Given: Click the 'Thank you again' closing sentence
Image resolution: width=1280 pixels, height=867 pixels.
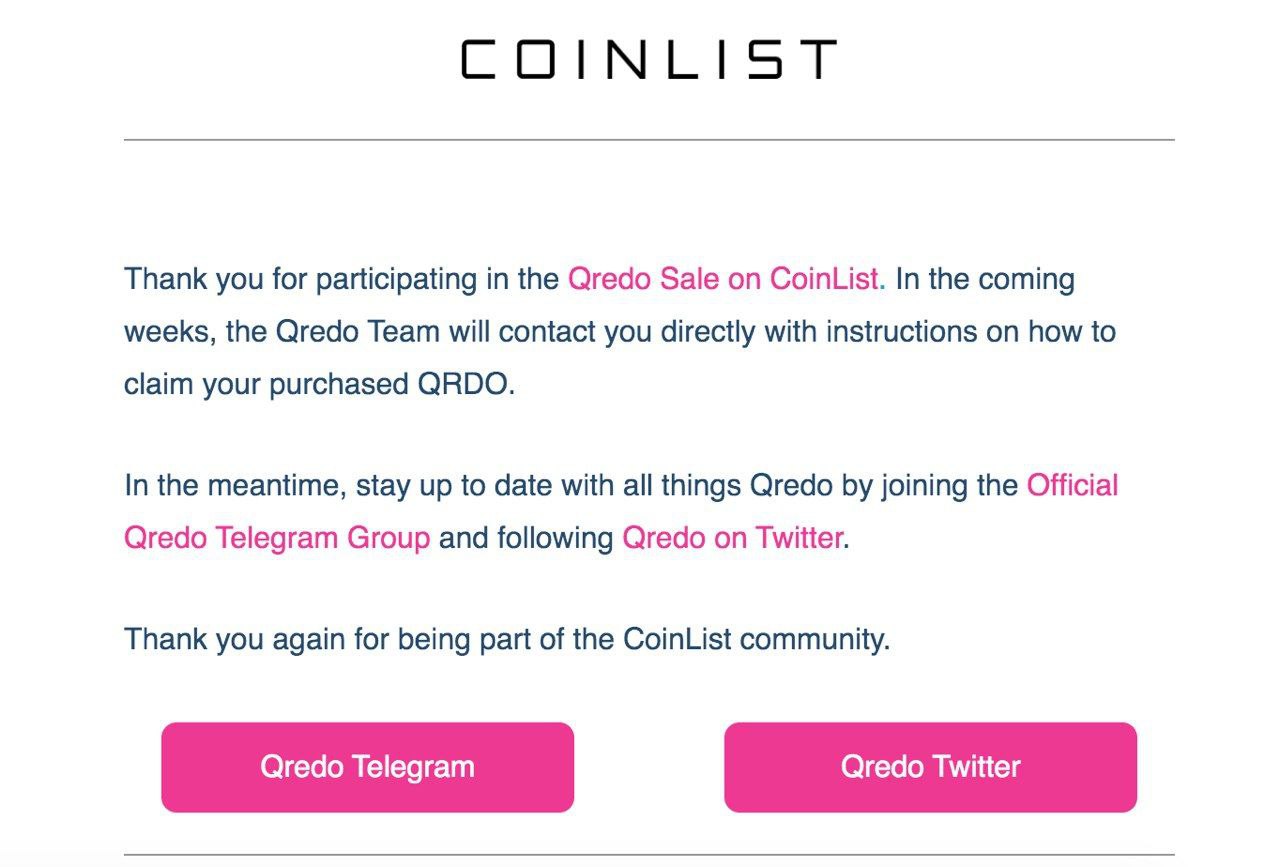Looking at the screenshot, I should click(507, 639).
